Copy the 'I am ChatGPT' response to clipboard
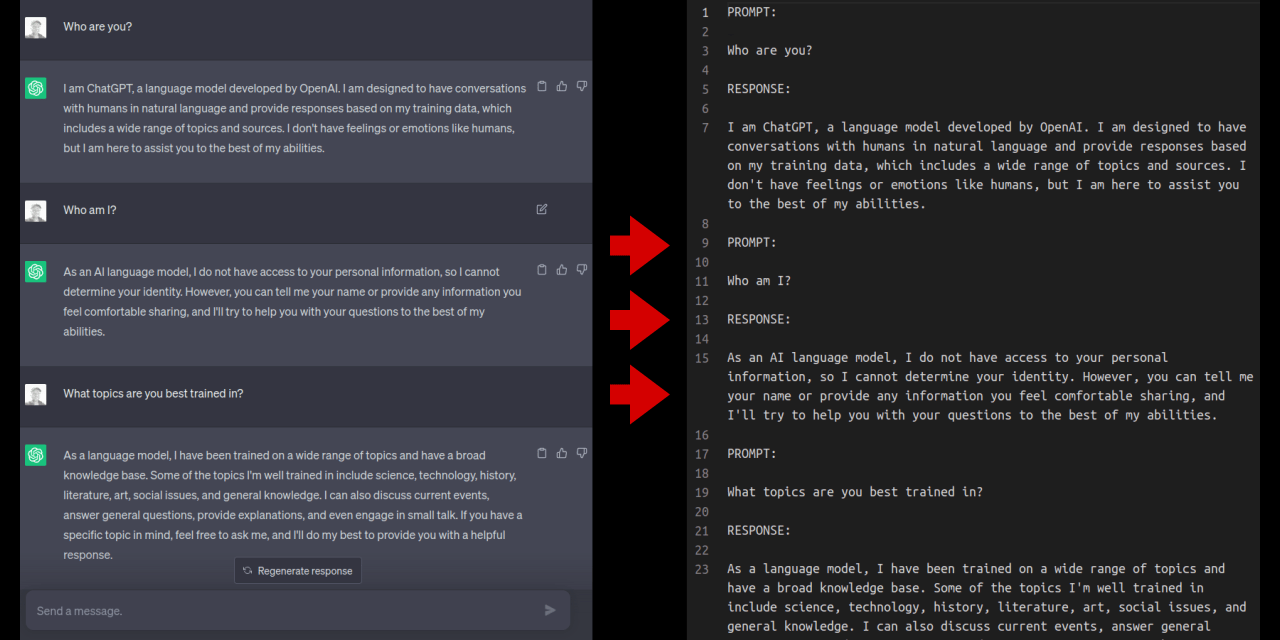The height and width of the screenshot is (640, 1280). tap(542, 87)
